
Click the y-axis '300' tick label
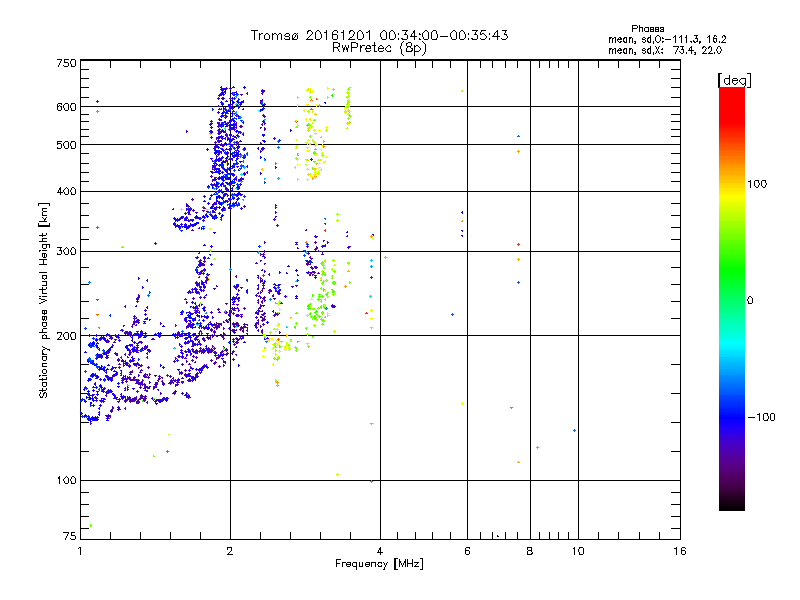(x=66, y=252)
